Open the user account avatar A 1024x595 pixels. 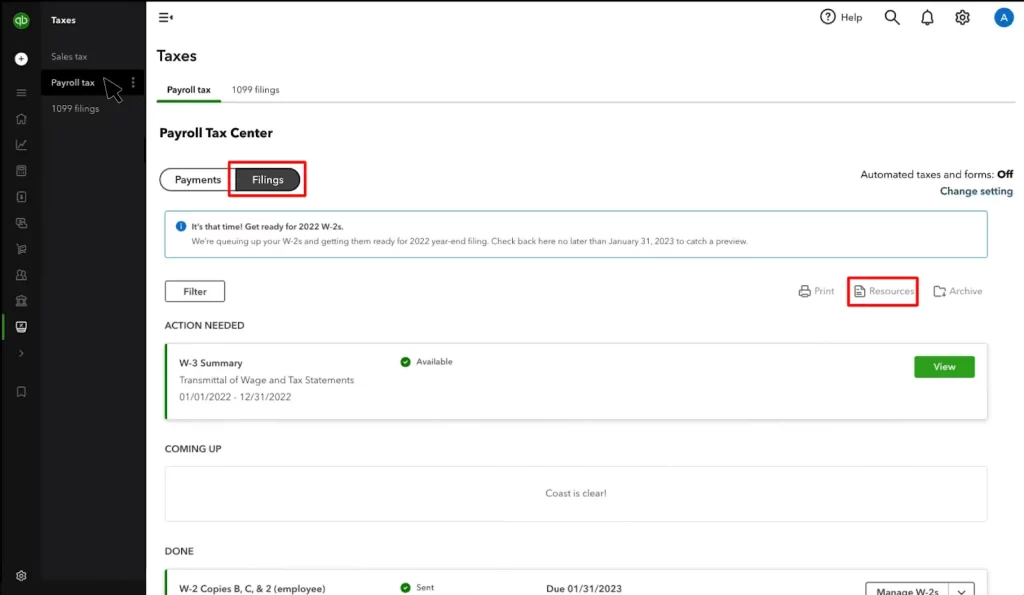point(1003,17)
